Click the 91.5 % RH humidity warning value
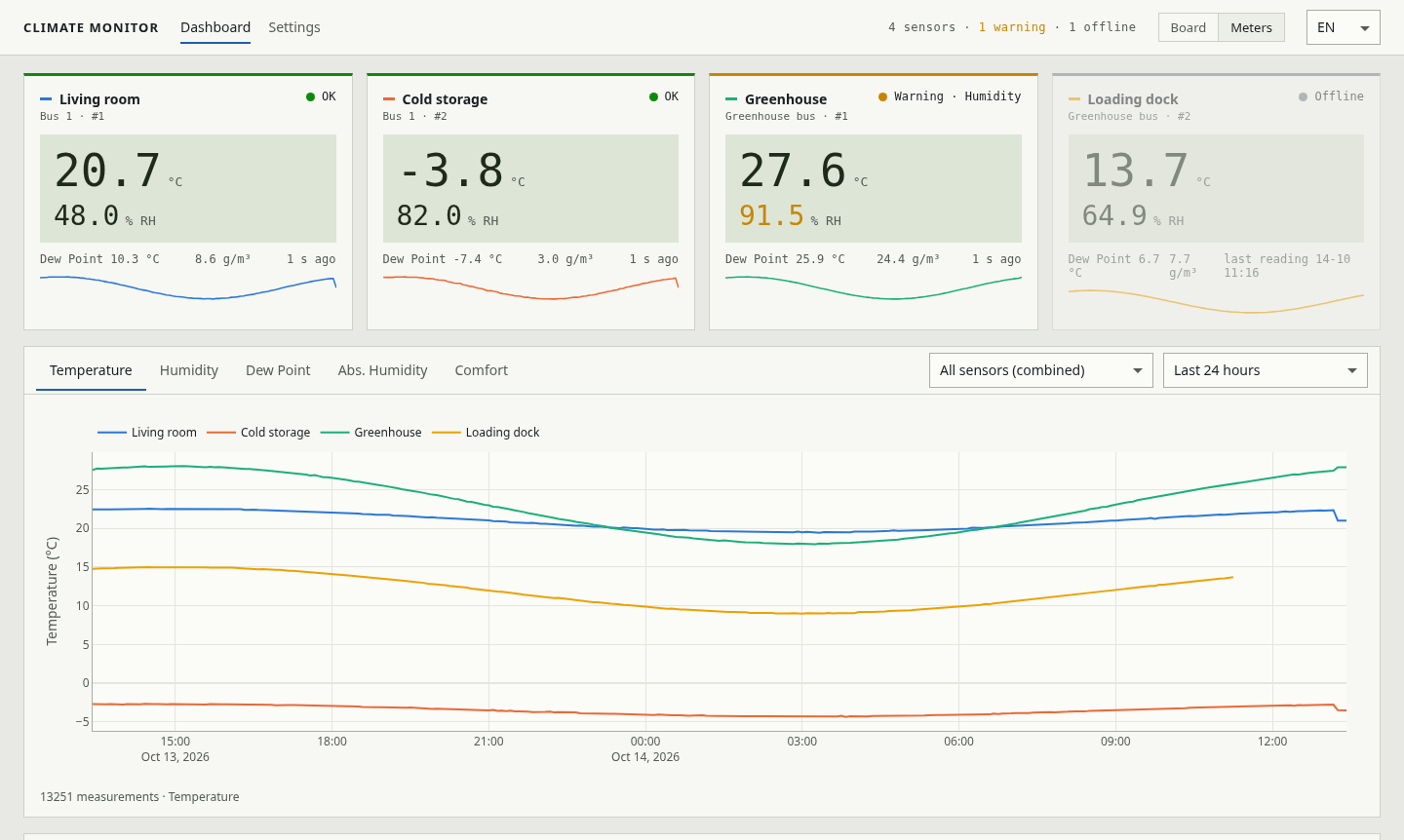Screen dimensions: 1404x840 click(790, 215)
